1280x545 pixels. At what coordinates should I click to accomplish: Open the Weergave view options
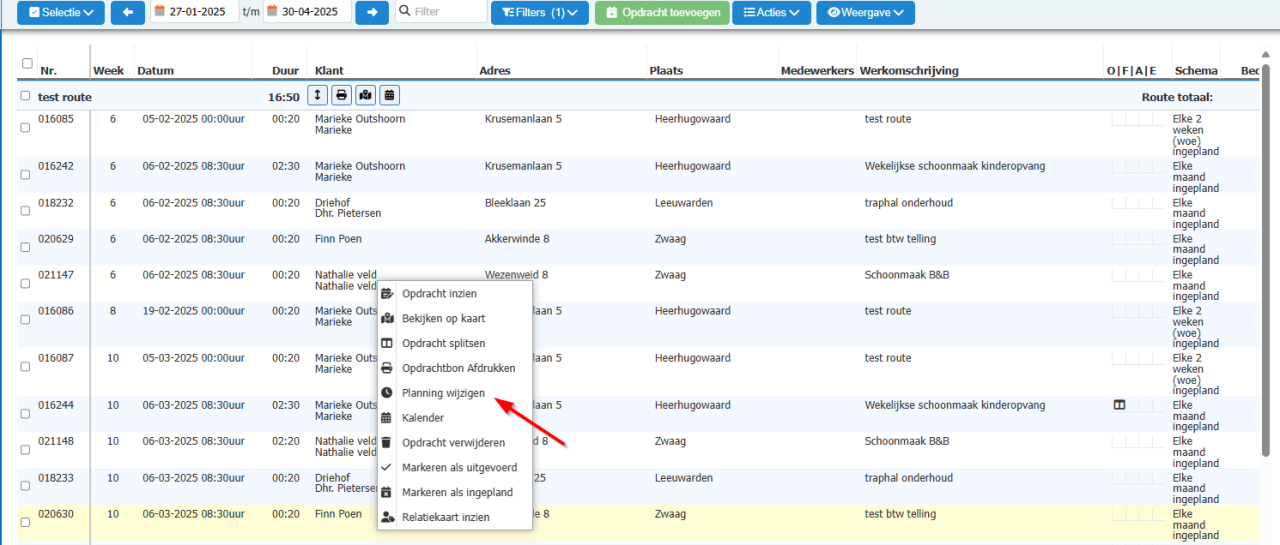tap(865, 13)
